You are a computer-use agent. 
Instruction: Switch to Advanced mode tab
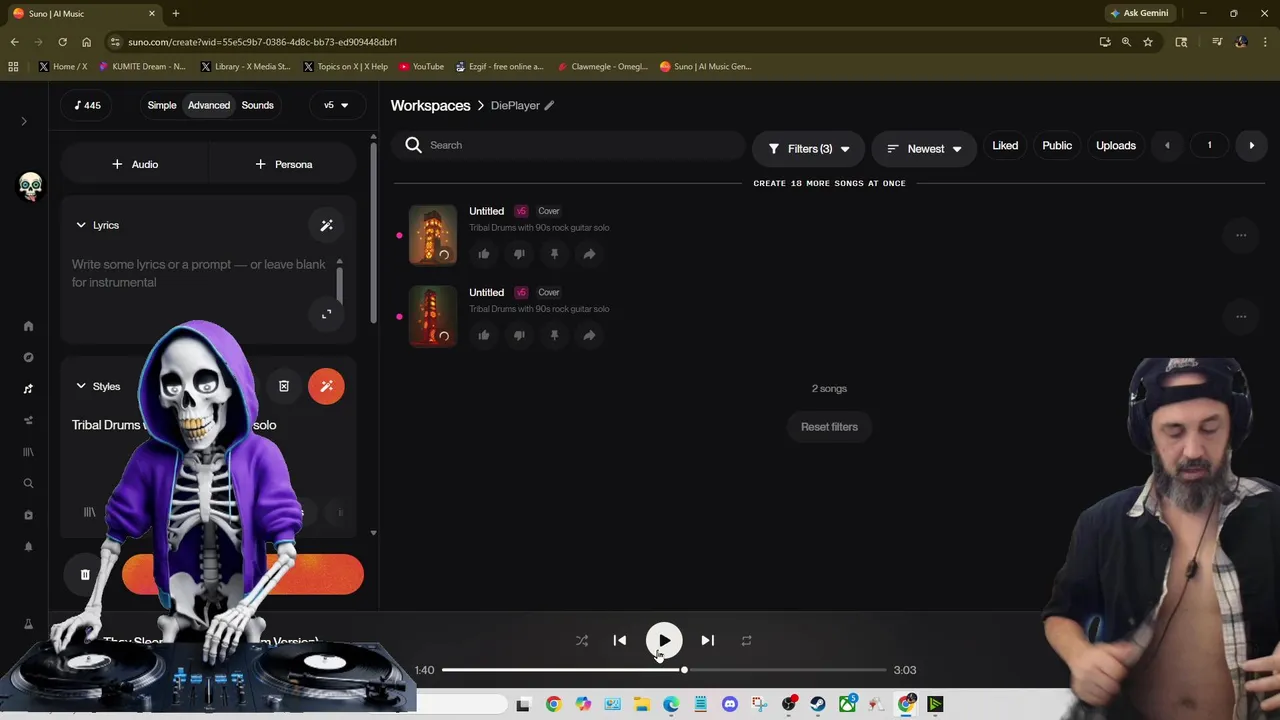(209, 105)
